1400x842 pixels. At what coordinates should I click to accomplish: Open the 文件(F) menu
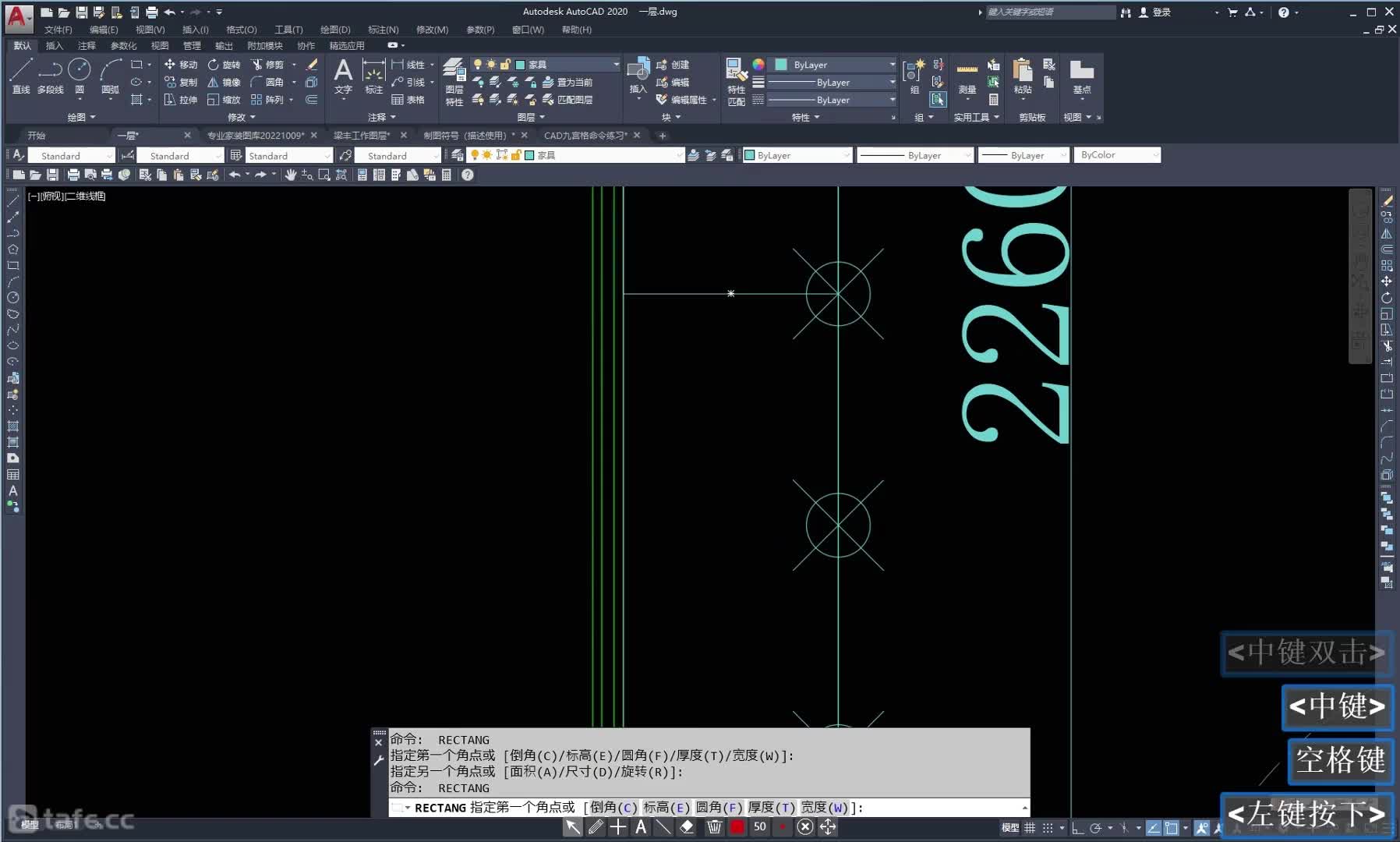pyautogui.click(x=58, y=30)
